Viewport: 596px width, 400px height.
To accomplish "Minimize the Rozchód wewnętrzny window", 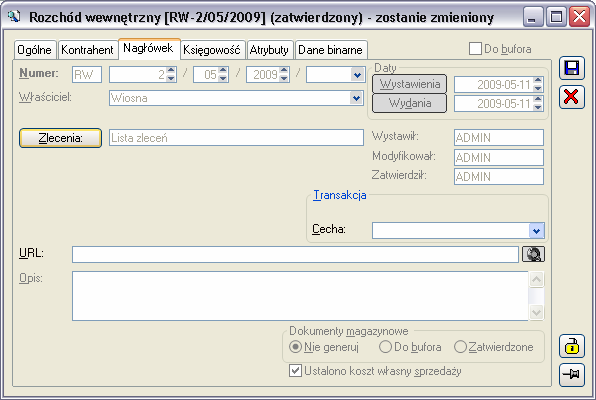I will pyautogui.click(x=533, y=17).
